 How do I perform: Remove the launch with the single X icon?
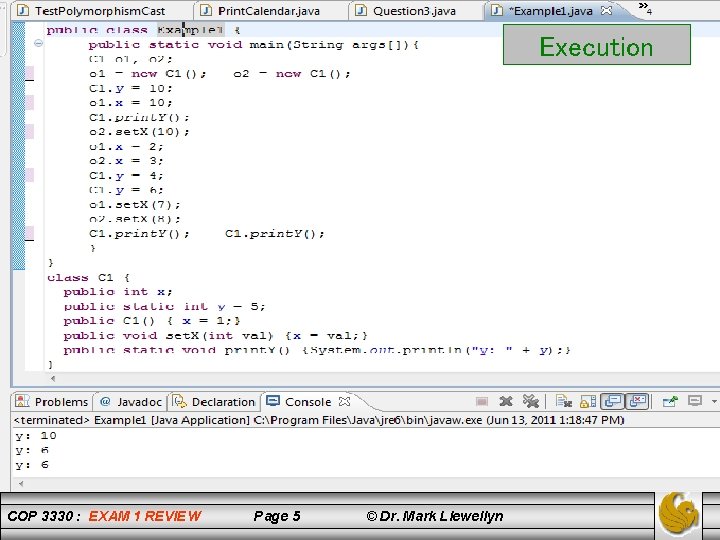[506, 401]
